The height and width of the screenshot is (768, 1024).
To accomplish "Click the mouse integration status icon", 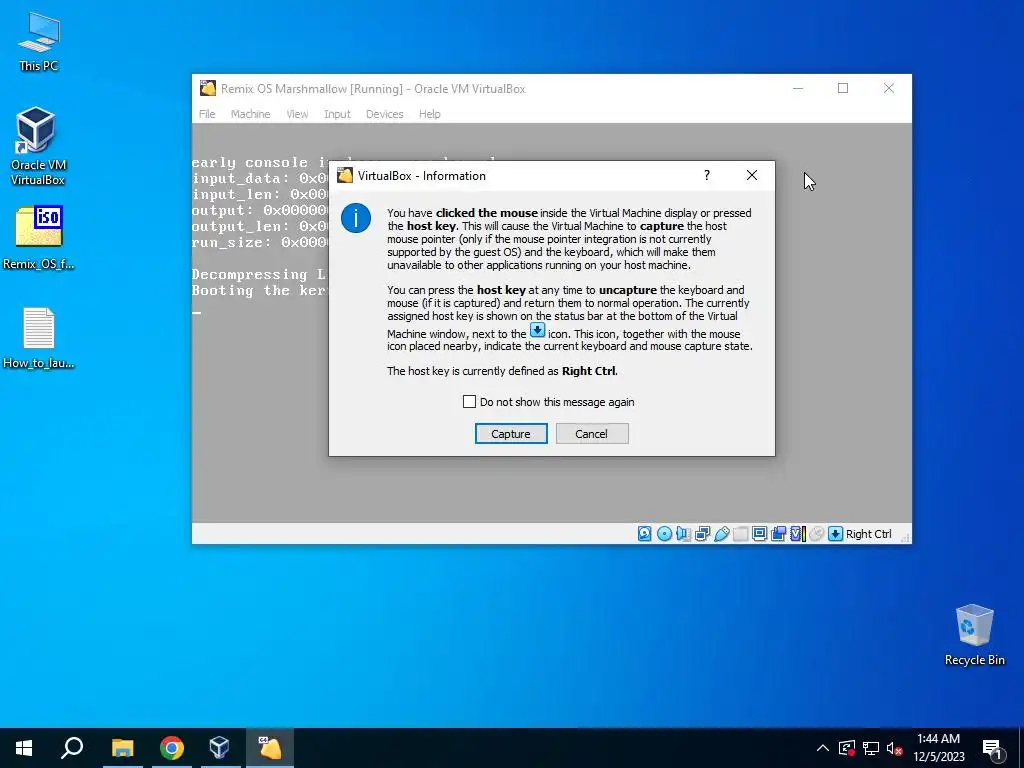I will pyautogui.click(x=816, y=534).
